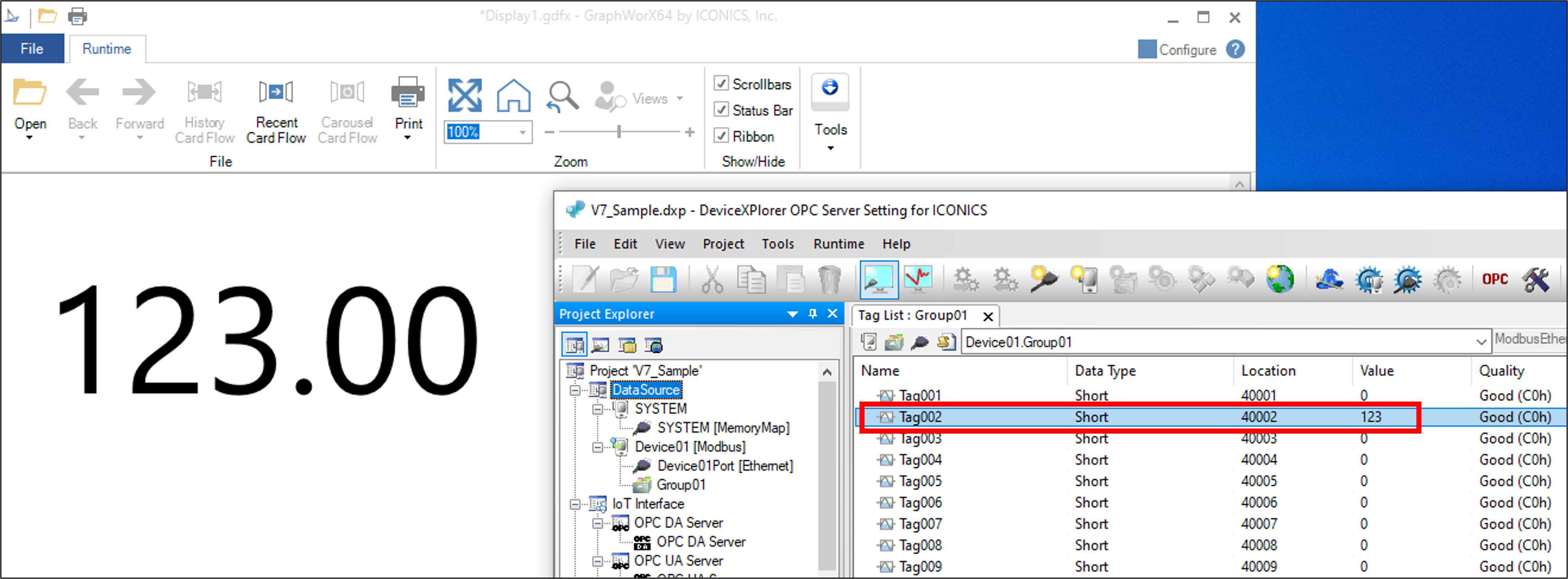Screen dimensions: 1568x579
Task: Switch to the Runtime ribbon tab
Action: tap(106, 49)
